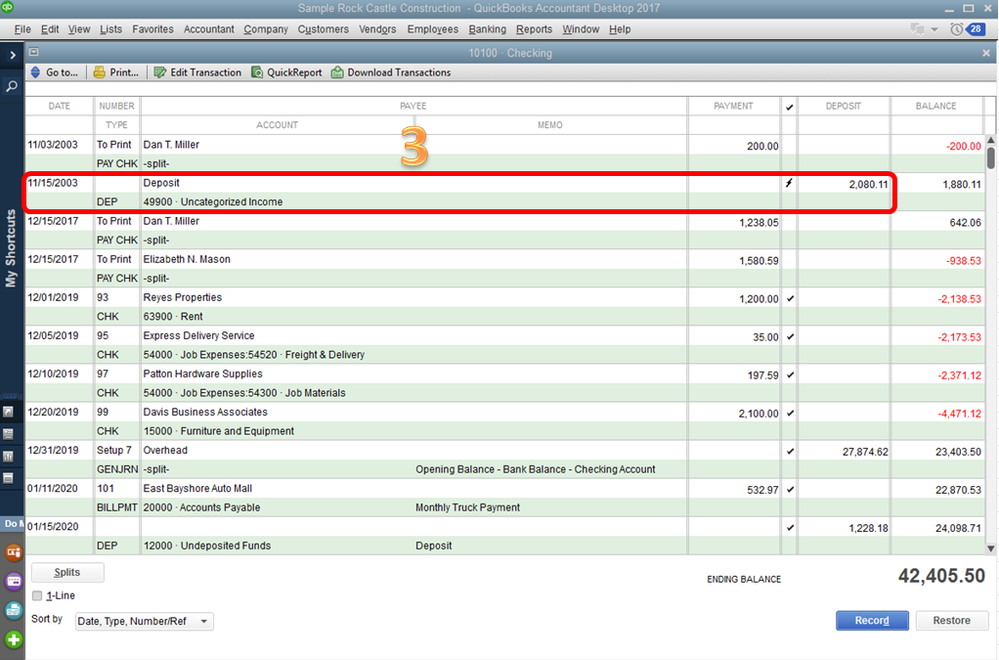Click the sidebar open windows icon
This screenshot has width=999, height=660.
coord(8,478)
